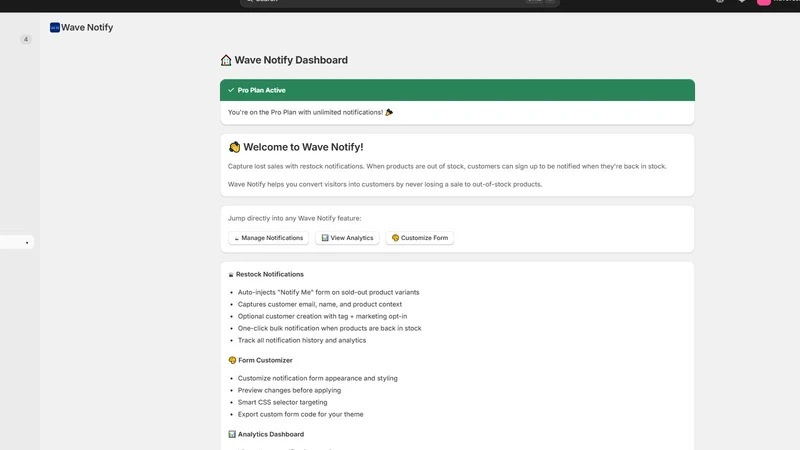800x450 pixels.
Task: Click "Jump directly into any Wave Notify feature" text
Action: [x=294, y=218]
